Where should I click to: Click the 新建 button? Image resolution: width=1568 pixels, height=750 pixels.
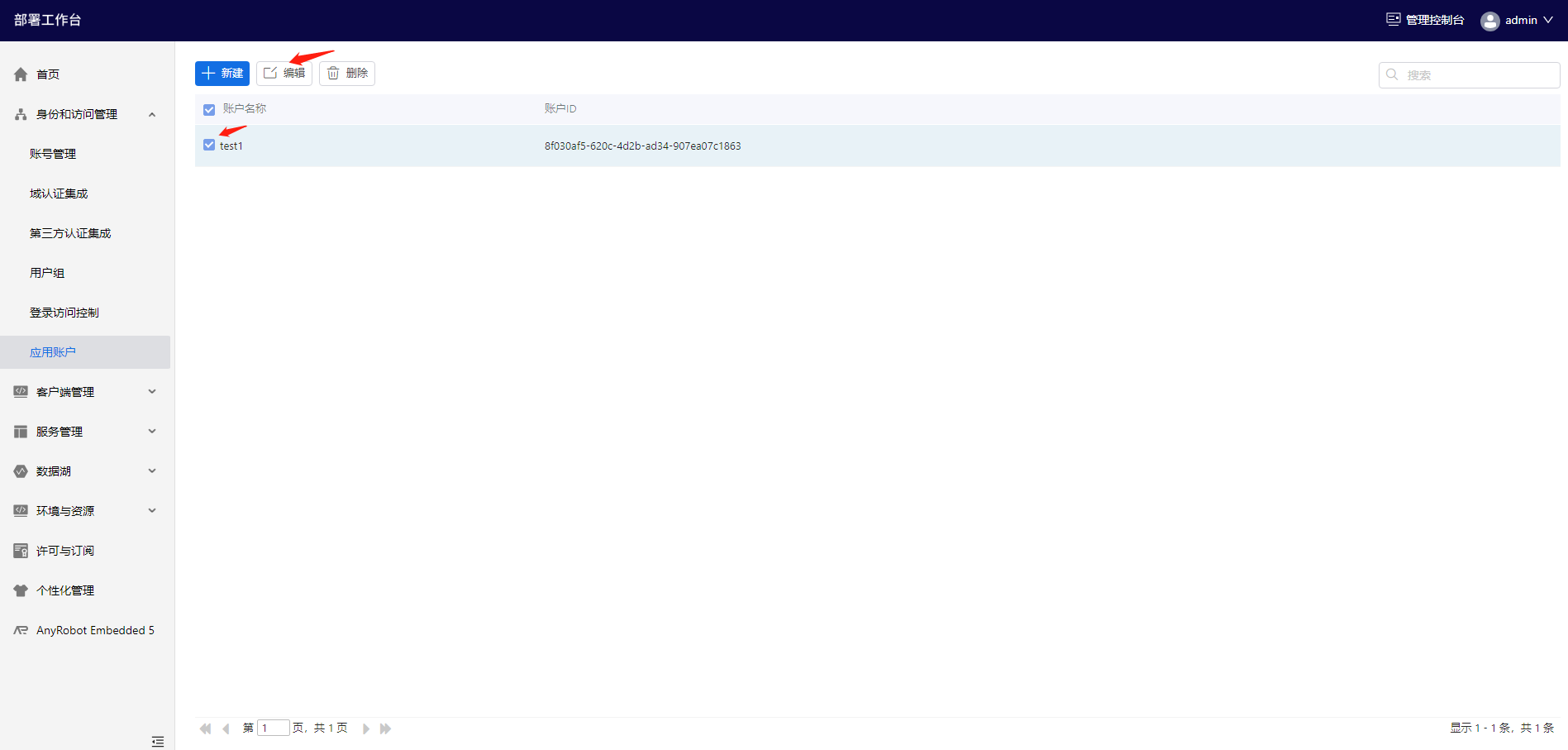pos(222,74)
